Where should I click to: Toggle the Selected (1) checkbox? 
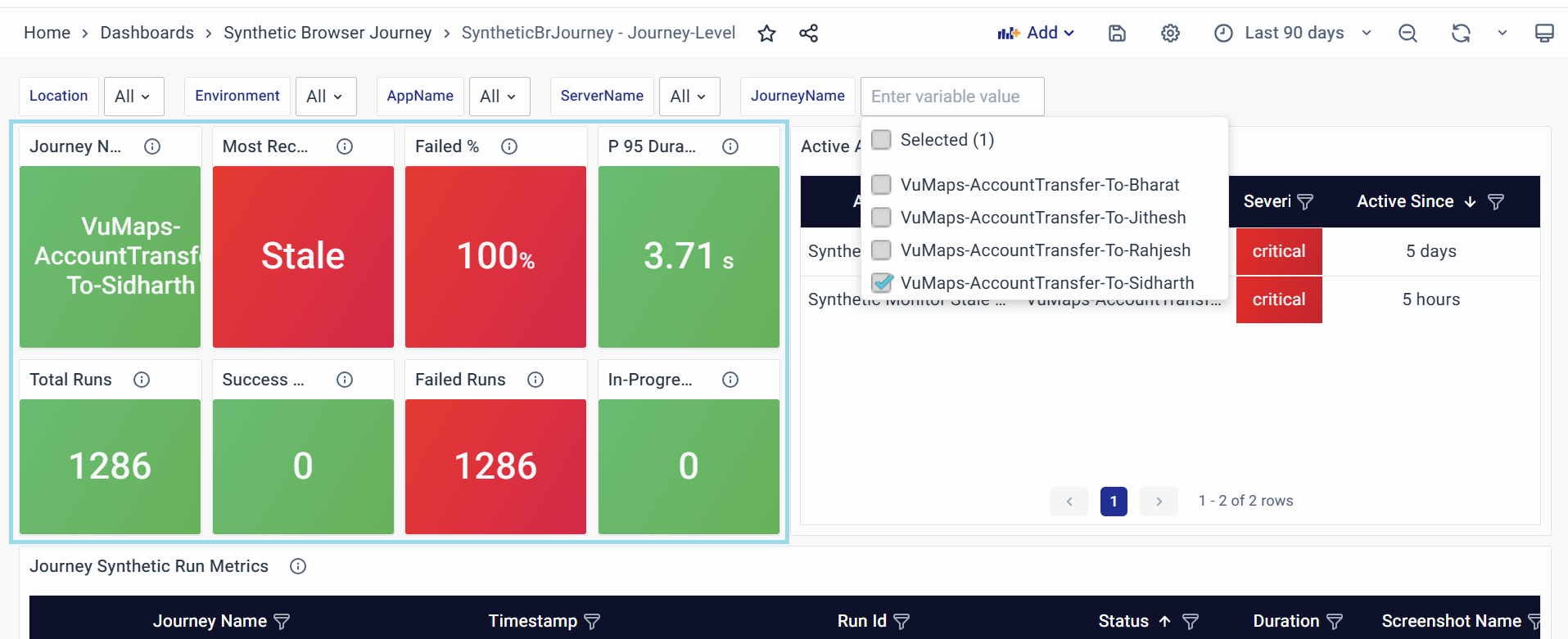pos(882,140)
